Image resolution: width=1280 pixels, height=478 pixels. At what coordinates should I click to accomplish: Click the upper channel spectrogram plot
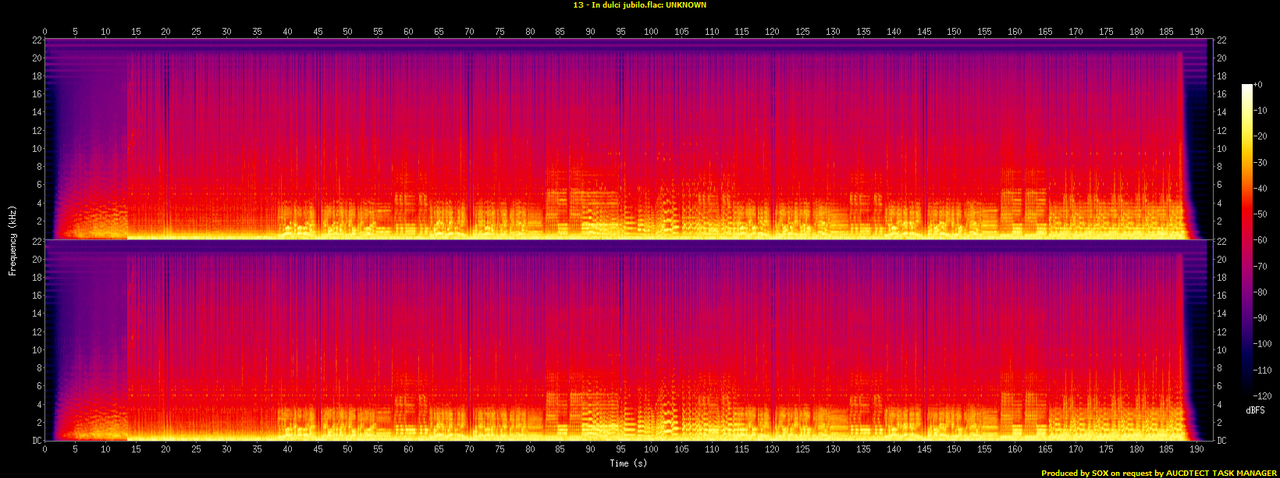tap(628, 139)
